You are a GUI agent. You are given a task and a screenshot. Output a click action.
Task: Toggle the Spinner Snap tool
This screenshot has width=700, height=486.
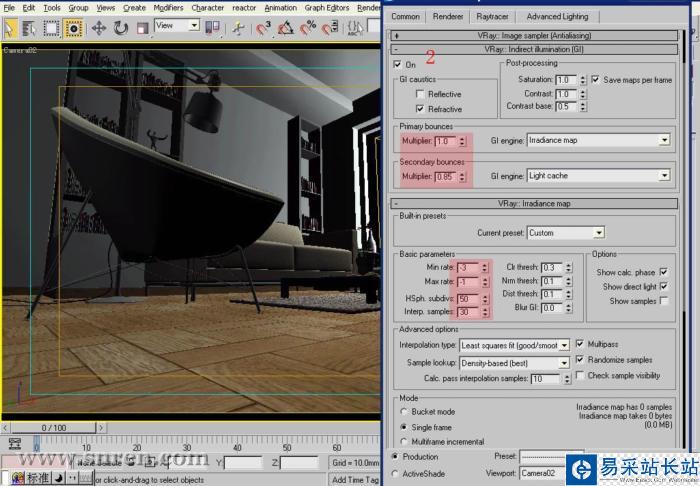[330, 29]
